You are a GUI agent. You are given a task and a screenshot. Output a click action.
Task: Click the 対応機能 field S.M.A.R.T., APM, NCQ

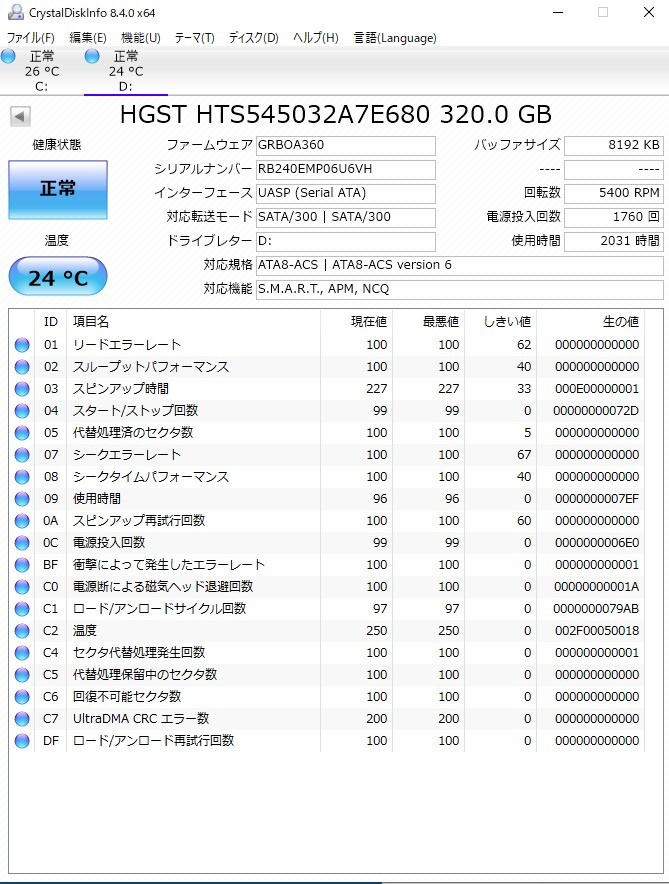click(459, 289)
